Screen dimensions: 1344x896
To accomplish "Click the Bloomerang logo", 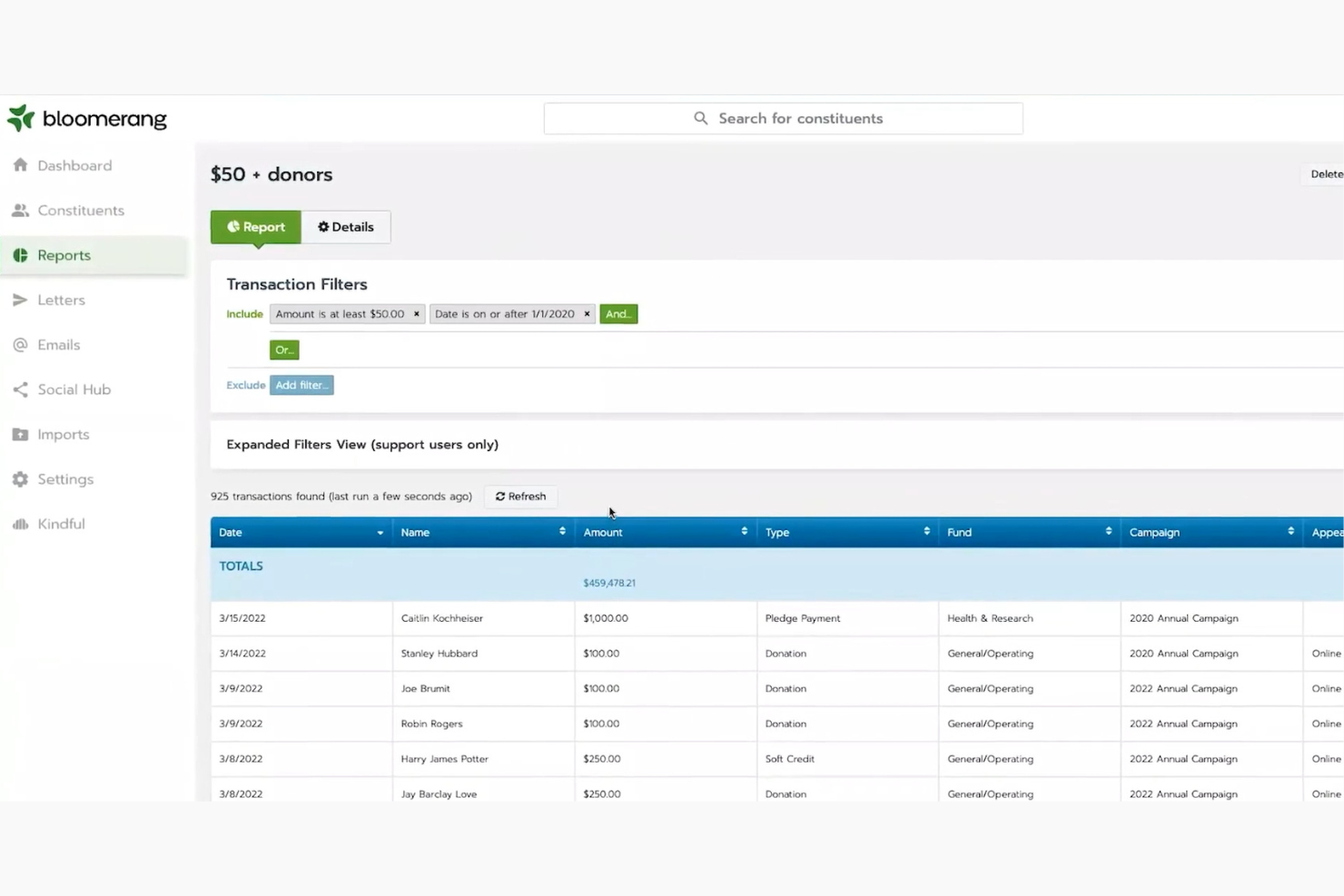I will [87, 118].
